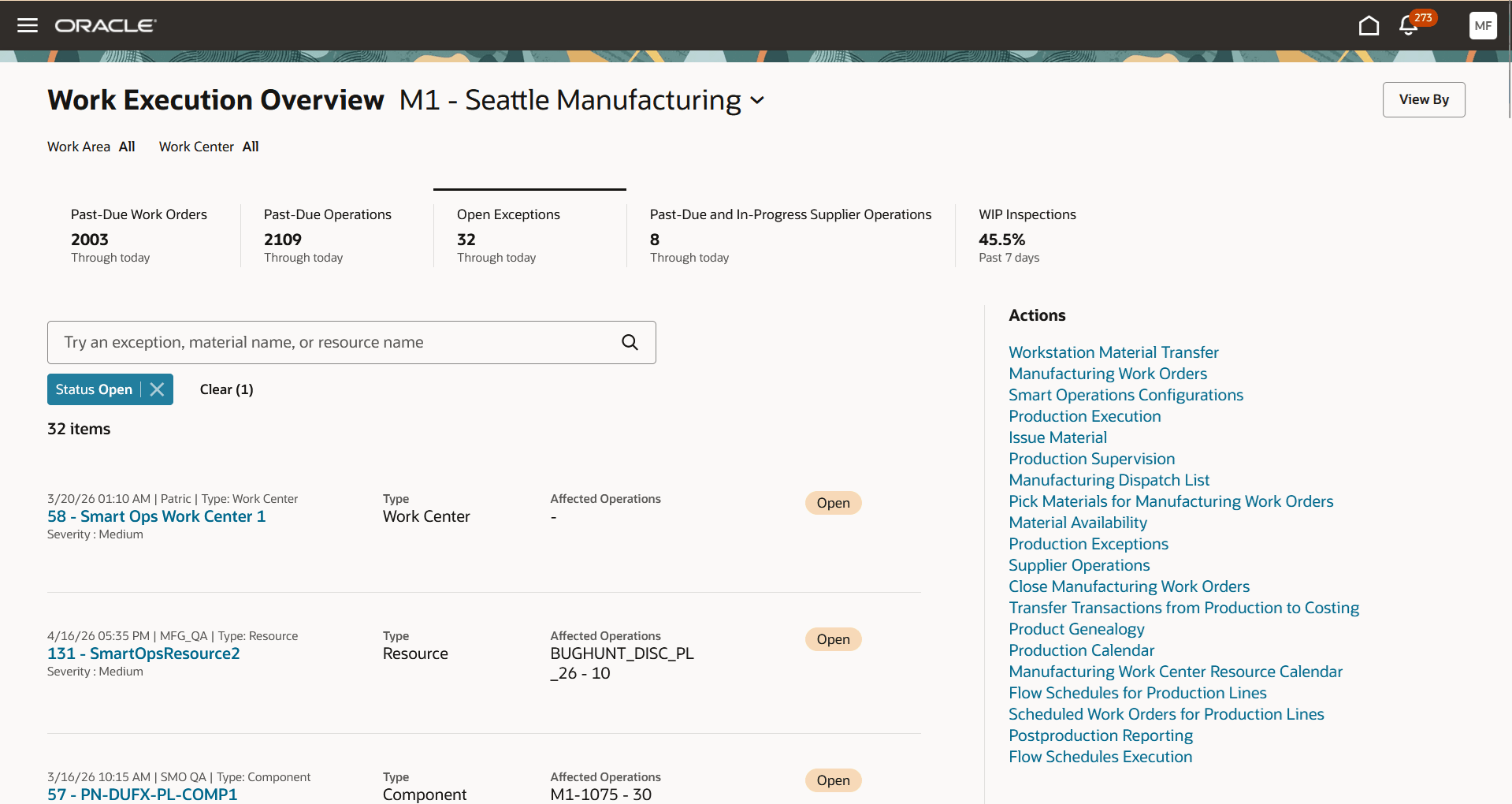Open Close Manufacturing Work Orders link
Viewport: 1512px width, 804px height.
[x=1129, y=586]
